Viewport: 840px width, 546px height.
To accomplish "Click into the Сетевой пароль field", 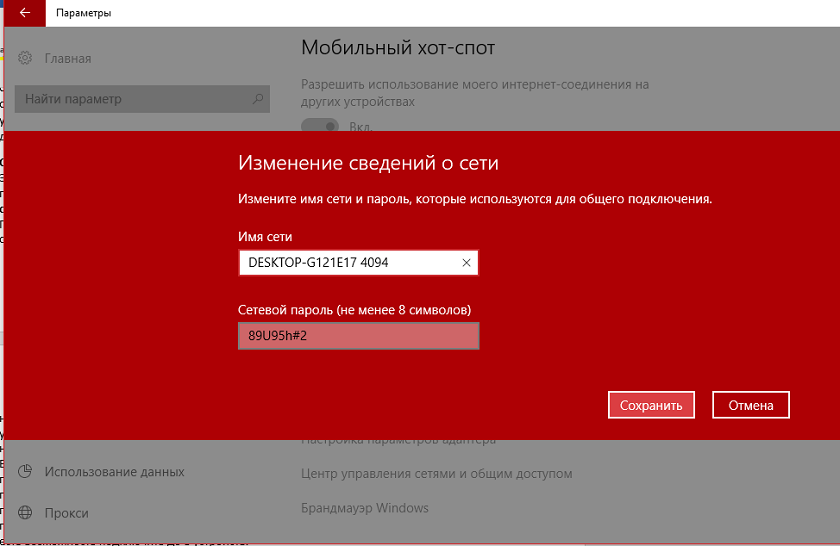I will (358, 336).
